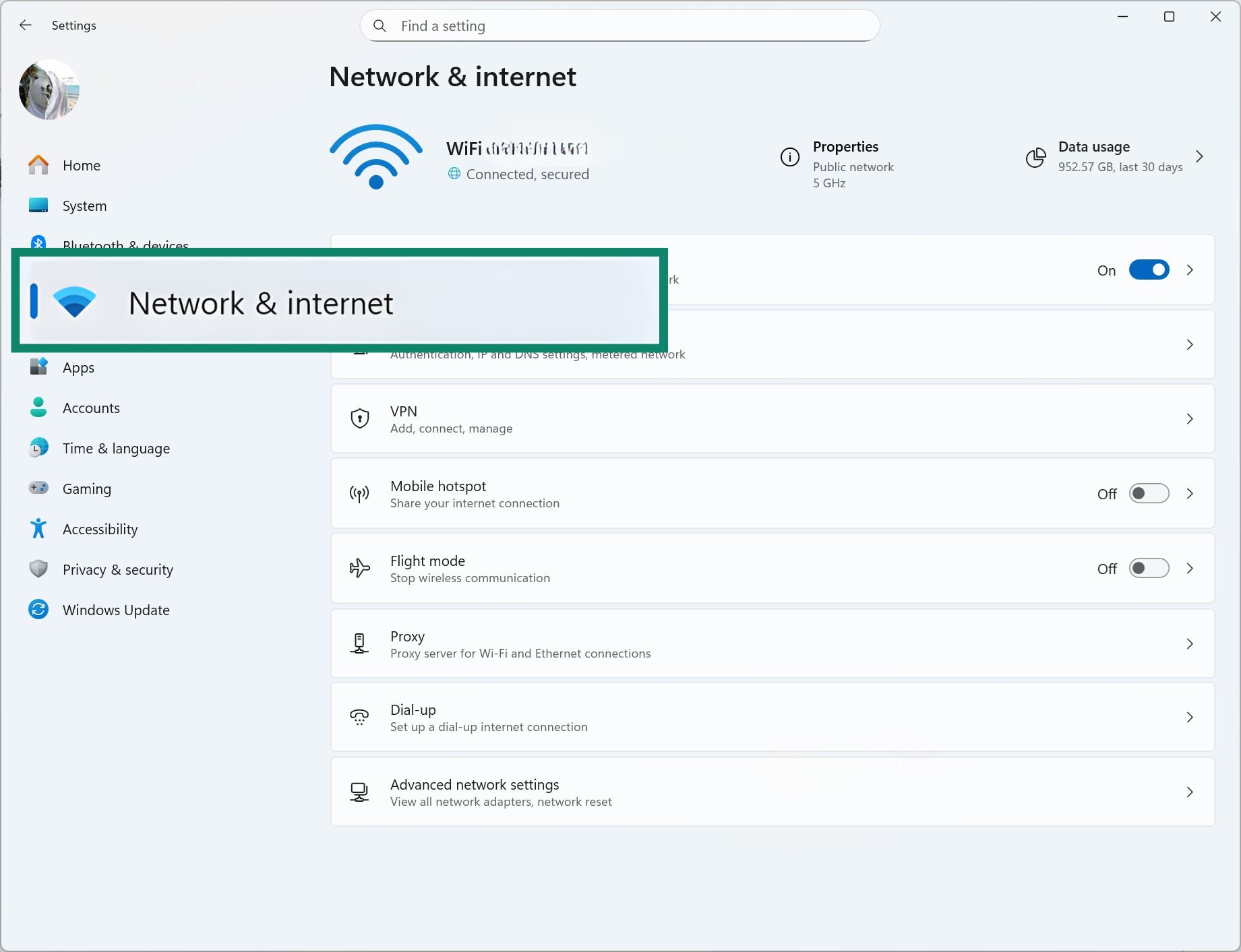Click 'Share your internet connection' text
Image resolution: width=1241 pixels, height=952 pixels.
click(475, 503)
